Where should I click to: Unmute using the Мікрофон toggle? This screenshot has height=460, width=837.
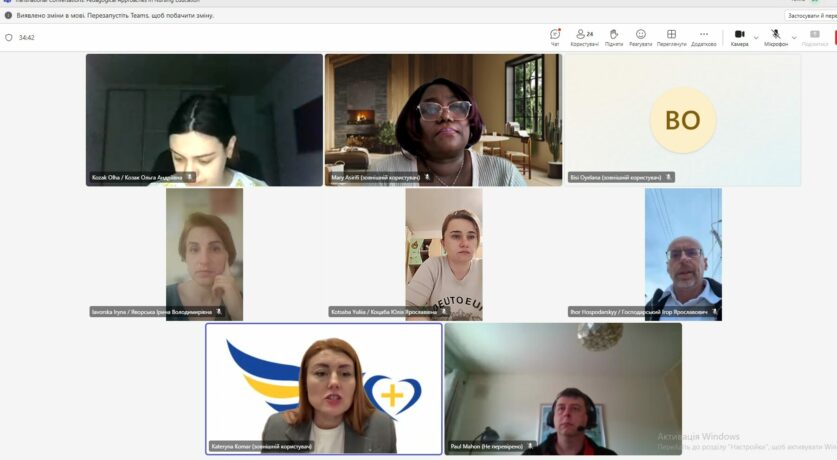point(775,35)
